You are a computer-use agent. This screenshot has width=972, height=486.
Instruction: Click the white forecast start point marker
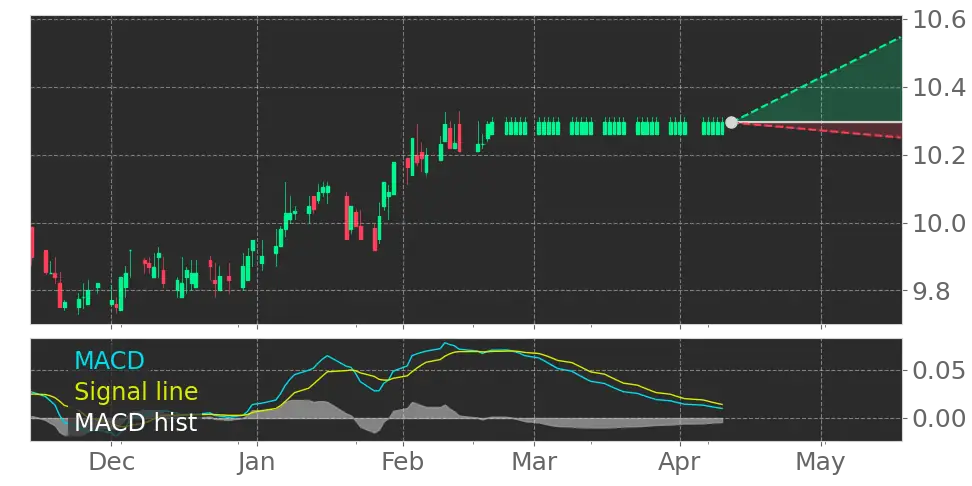(x=731, y=122)
